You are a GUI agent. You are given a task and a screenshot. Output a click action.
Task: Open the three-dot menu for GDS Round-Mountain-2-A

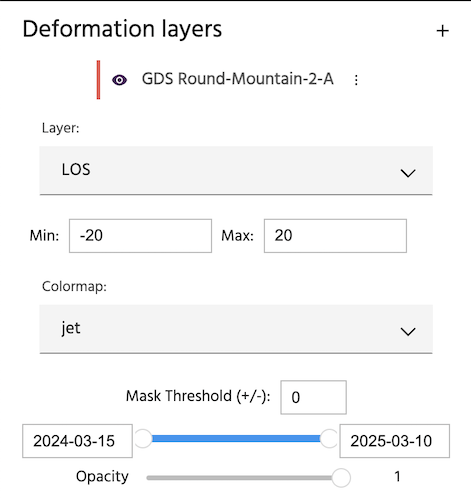point(356,80)
